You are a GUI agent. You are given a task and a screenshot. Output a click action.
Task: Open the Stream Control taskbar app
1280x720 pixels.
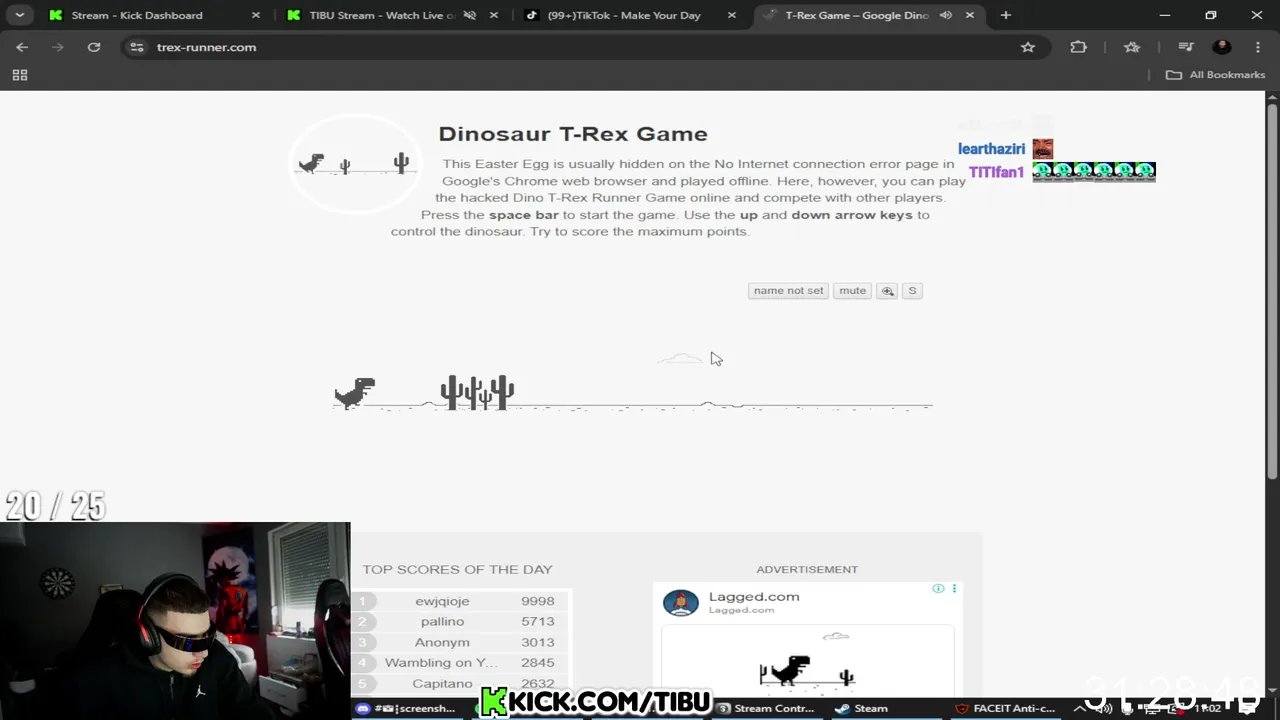[765, 708]
